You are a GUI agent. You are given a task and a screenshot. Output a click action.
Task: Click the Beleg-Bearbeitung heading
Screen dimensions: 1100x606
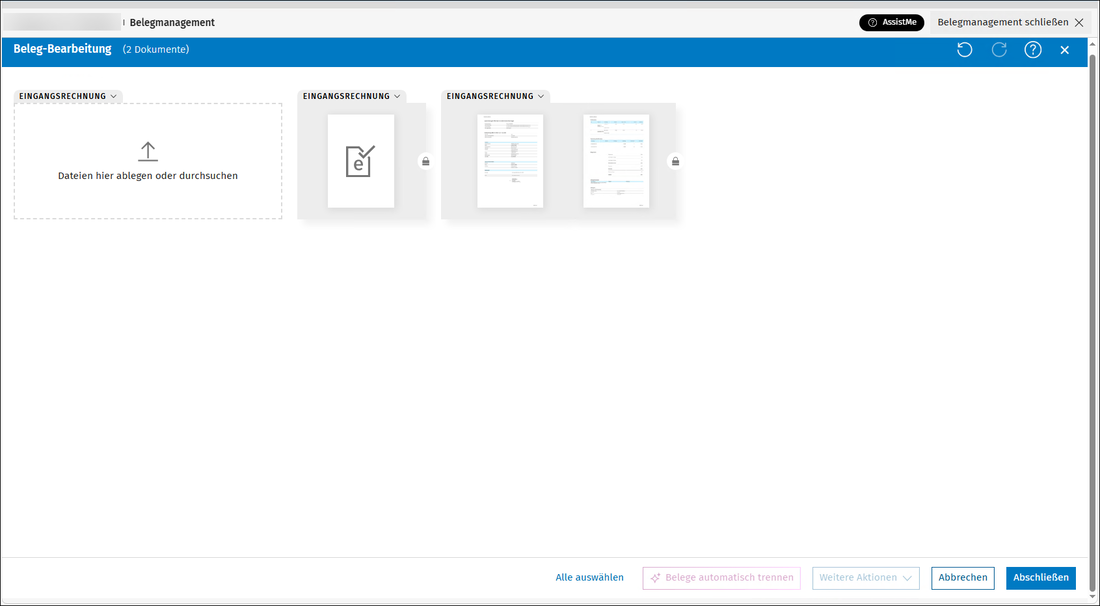(62, 49)
